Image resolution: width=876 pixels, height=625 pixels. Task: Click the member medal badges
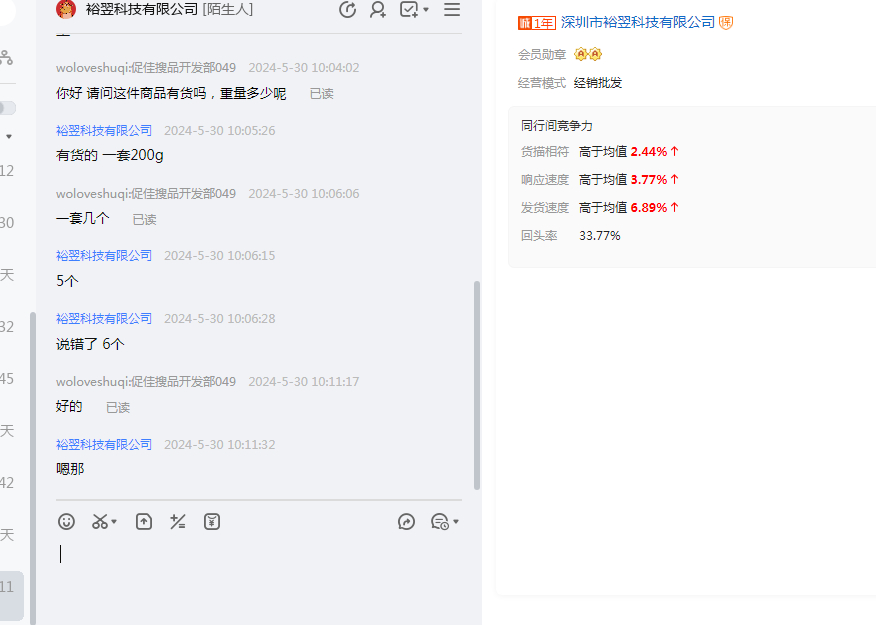588,55
